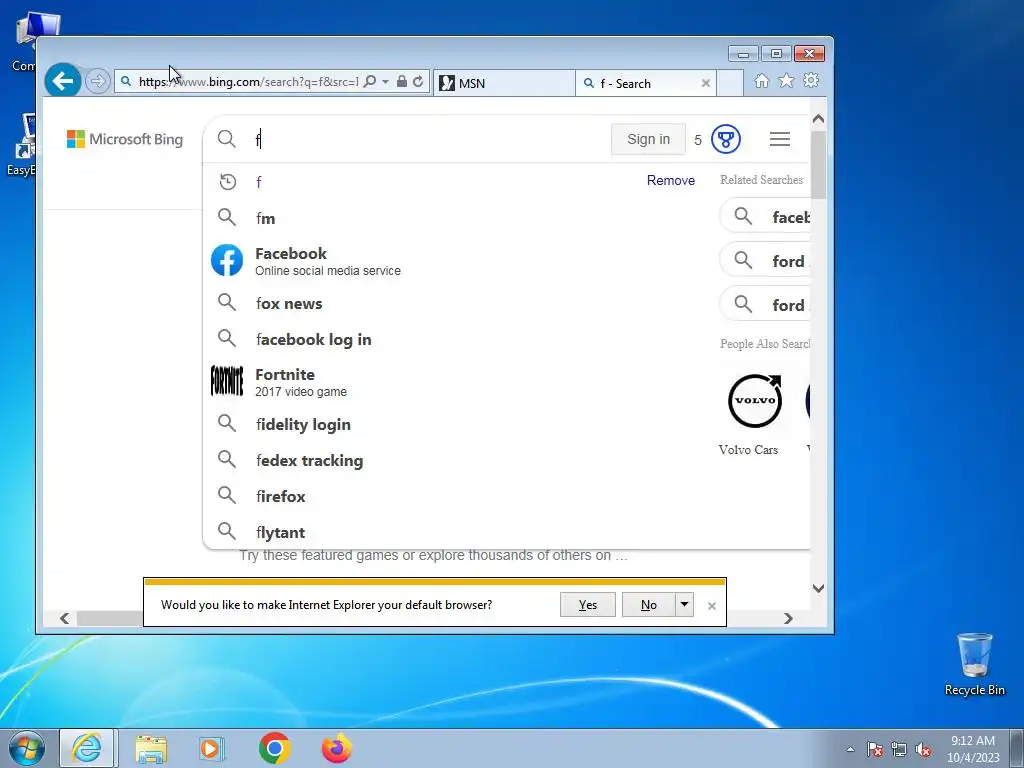Click the vertical scrollbar down arrow
1024x768 pixels.
point(818,588)
